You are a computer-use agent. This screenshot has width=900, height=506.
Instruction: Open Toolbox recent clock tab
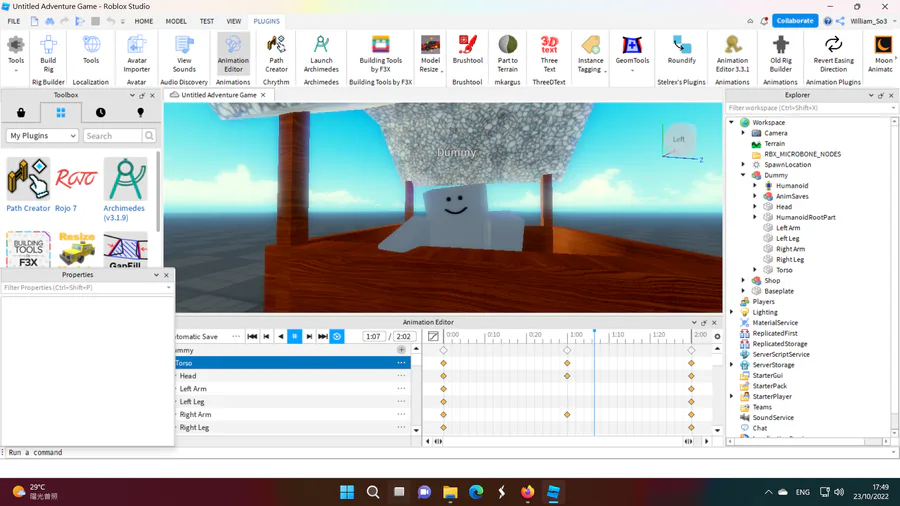coord(100,112)
